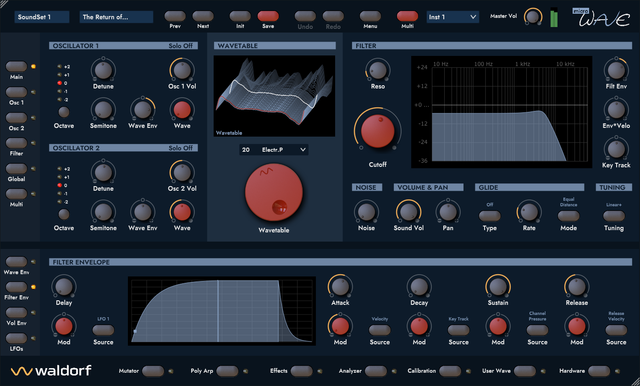
Task: Click Oscillator 2 Semitone knob
Action: pyautogui.click(x=103, y=212)
